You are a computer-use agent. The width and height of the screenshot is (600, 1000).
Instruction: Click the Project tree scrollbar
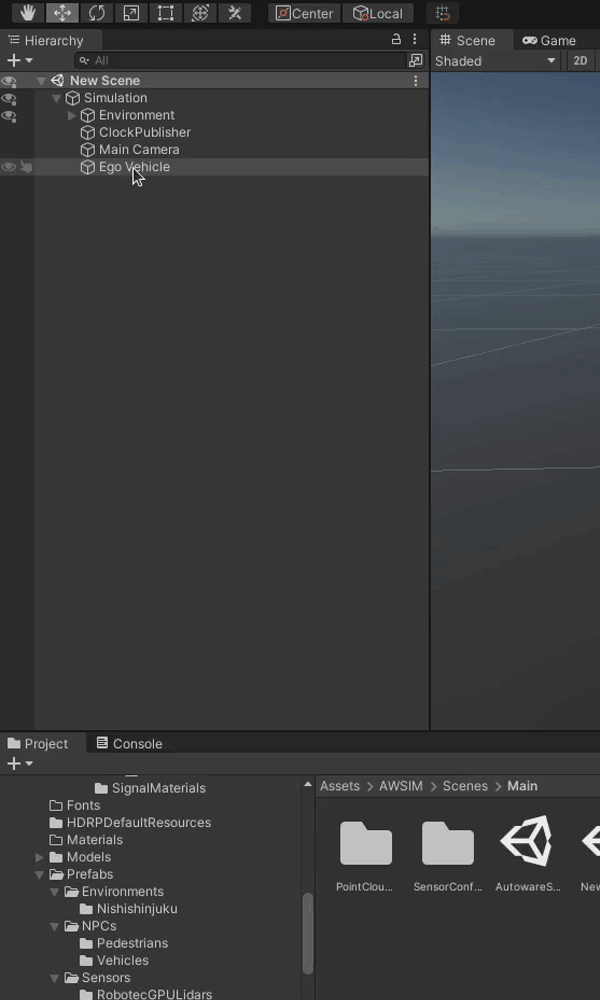pos(307,933)
